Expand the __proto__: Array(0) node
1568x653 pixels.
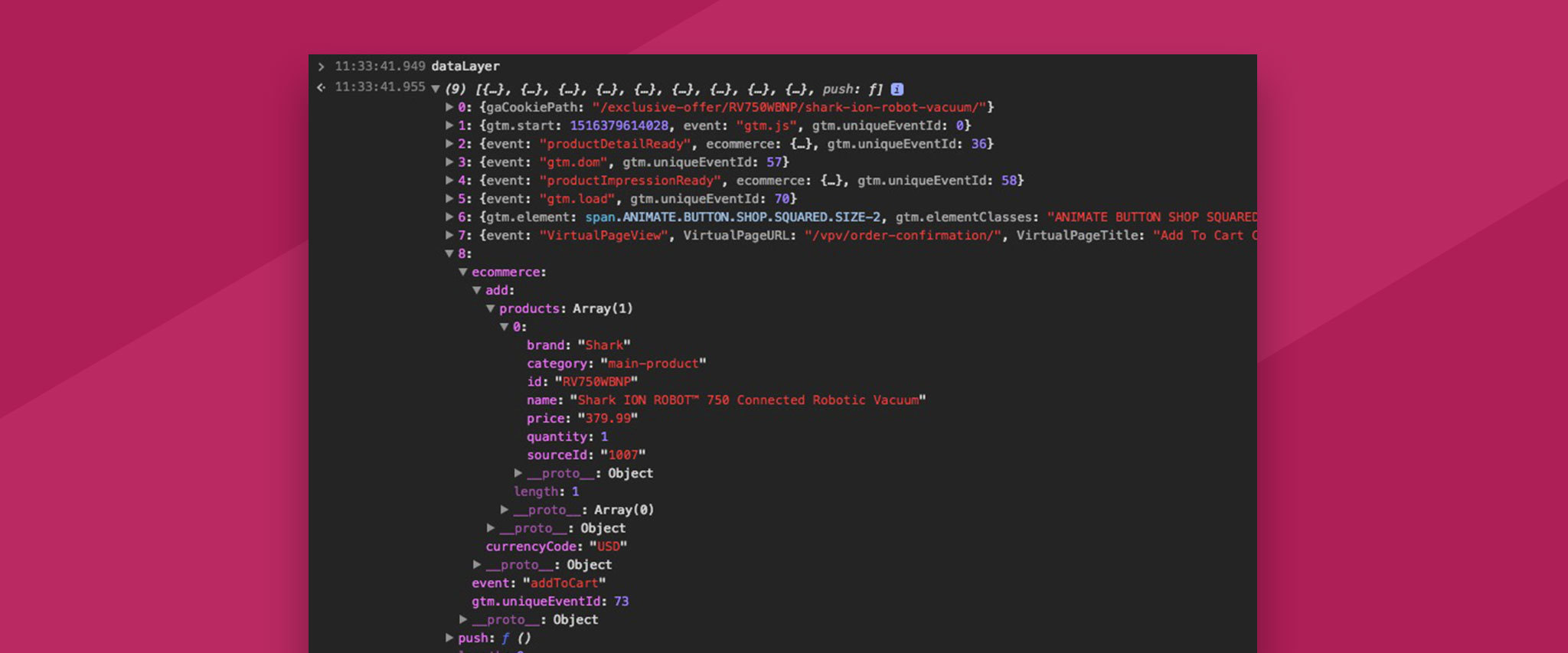tap(505, 510)
